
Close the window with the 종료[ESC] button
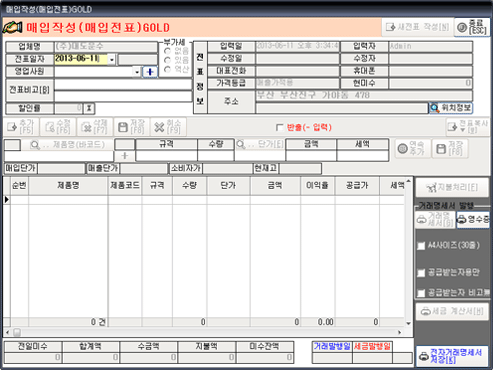(x=472, y=27)
